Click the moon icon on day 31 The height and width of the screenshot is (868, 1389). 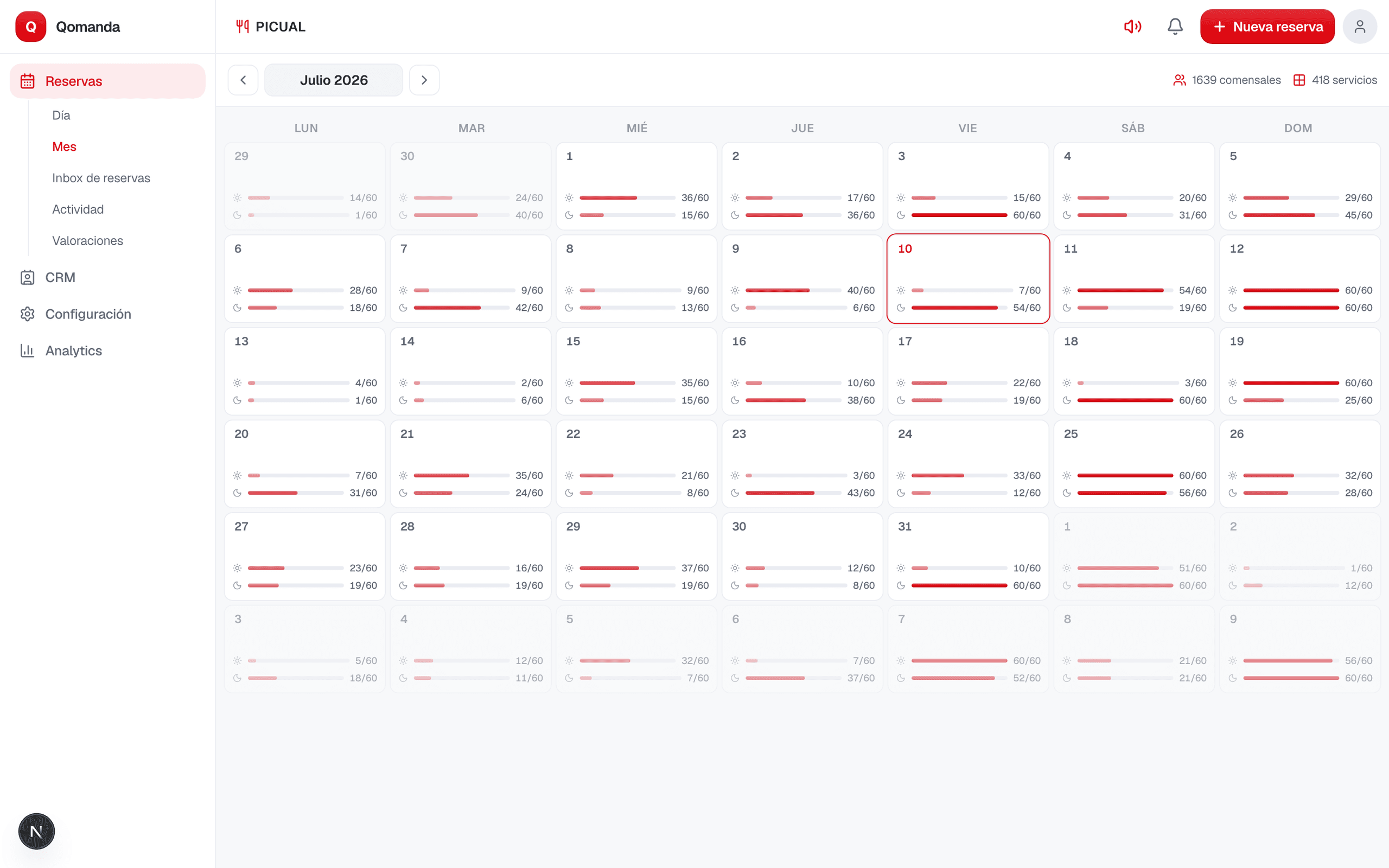pyautogui.click(x=901, y=585)
